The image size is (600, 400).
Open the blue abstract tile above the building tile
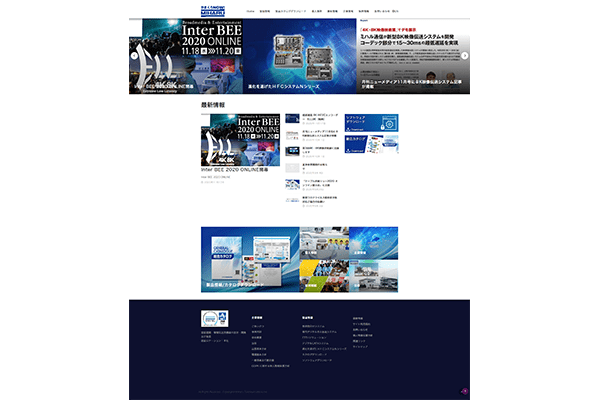(x=373, y=243)
